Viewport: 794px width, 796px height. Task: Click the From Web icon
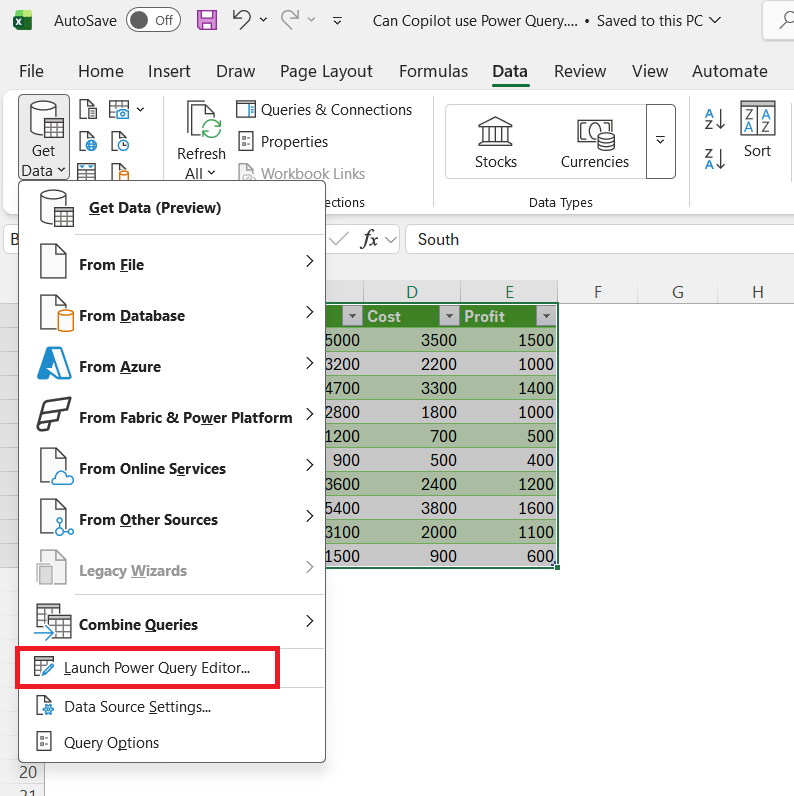(x=88, y=142)
